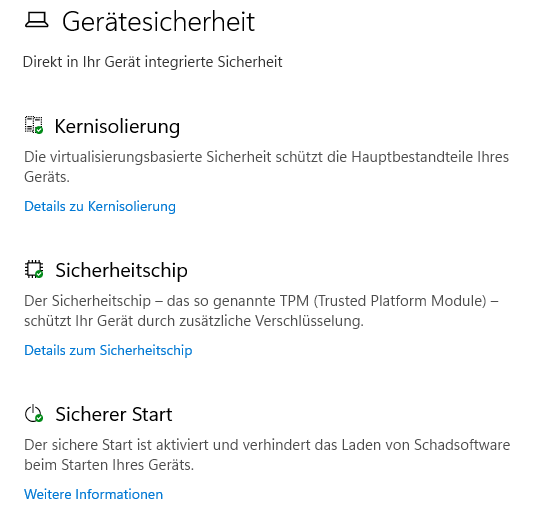
Task: Follow the Weitere Informationen link
Action: pyautogui.click(x=93, y=494)
